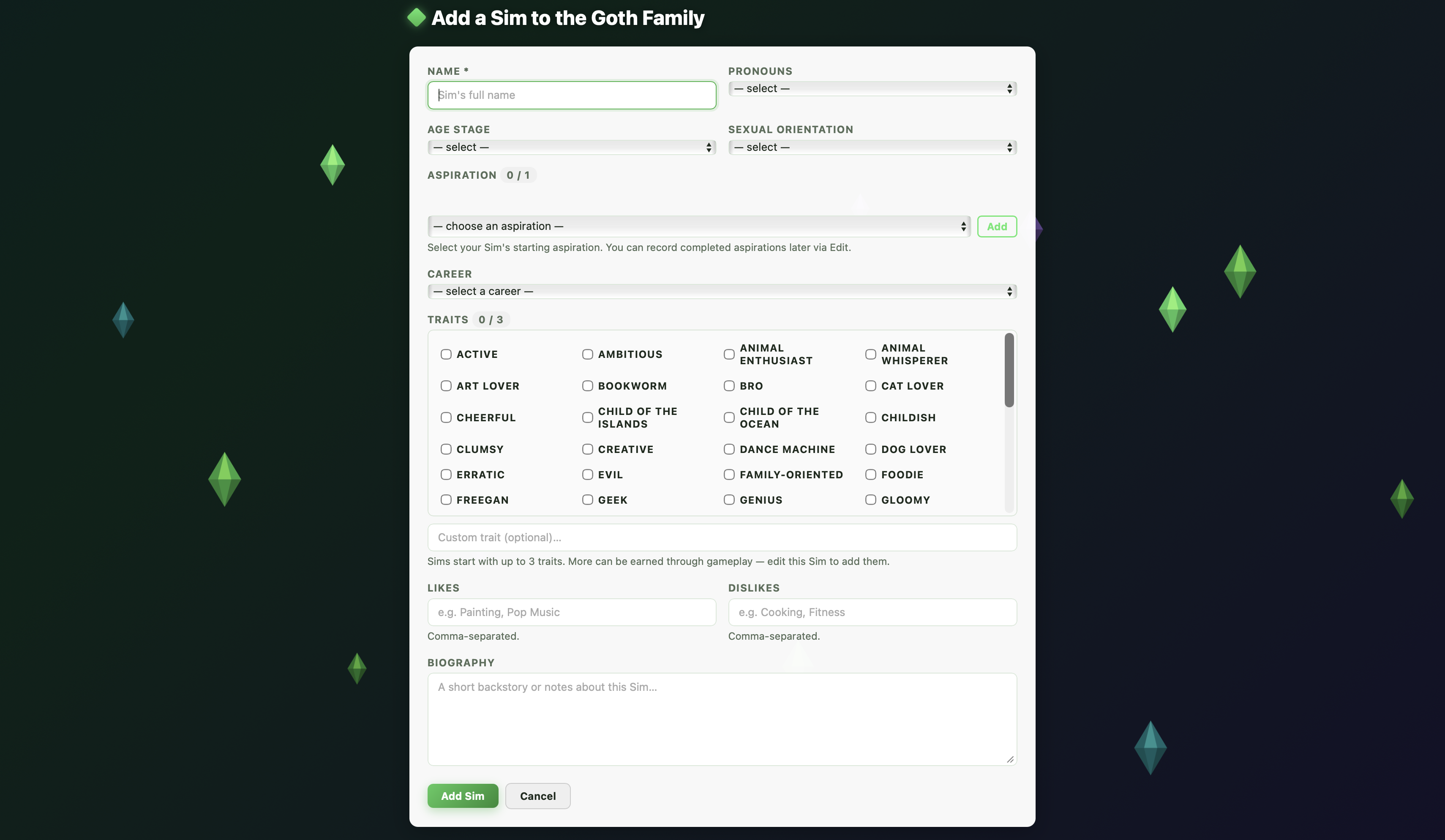Check the Dog Lover trait
1445x840 pixels.
tap(870, 449)
